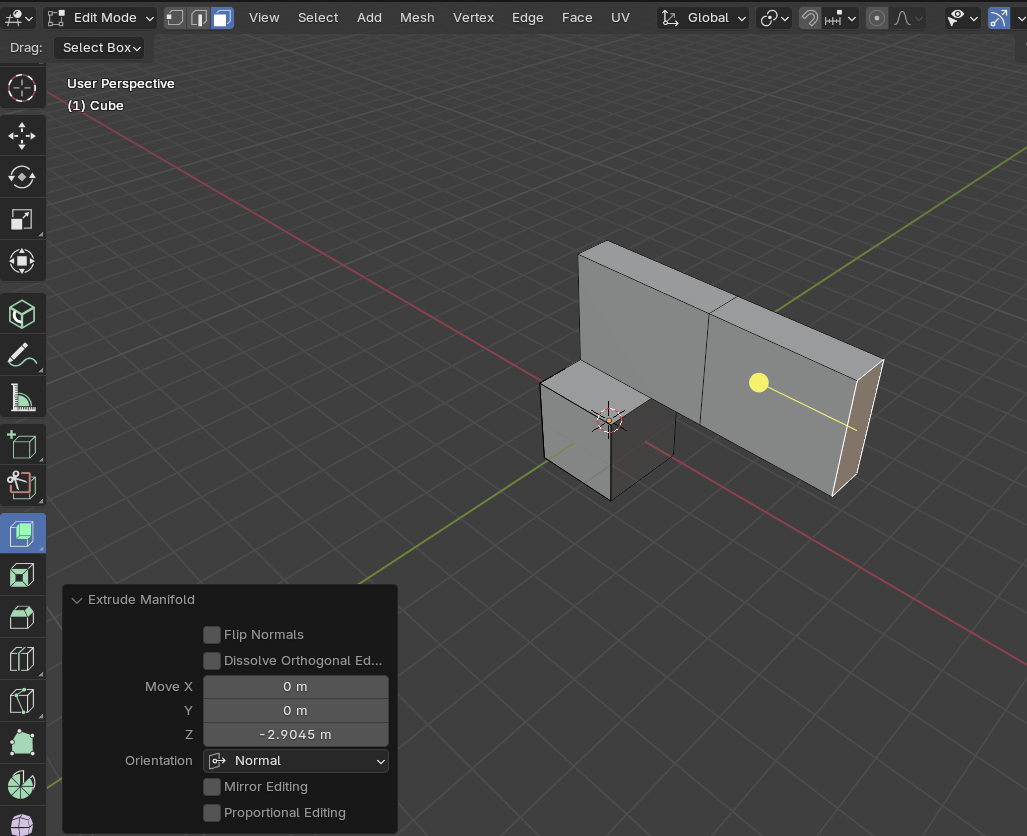The width and height of the screenshot is (1027, 836).
Task: Click the Move X value field
Action: tap(295, 687)
